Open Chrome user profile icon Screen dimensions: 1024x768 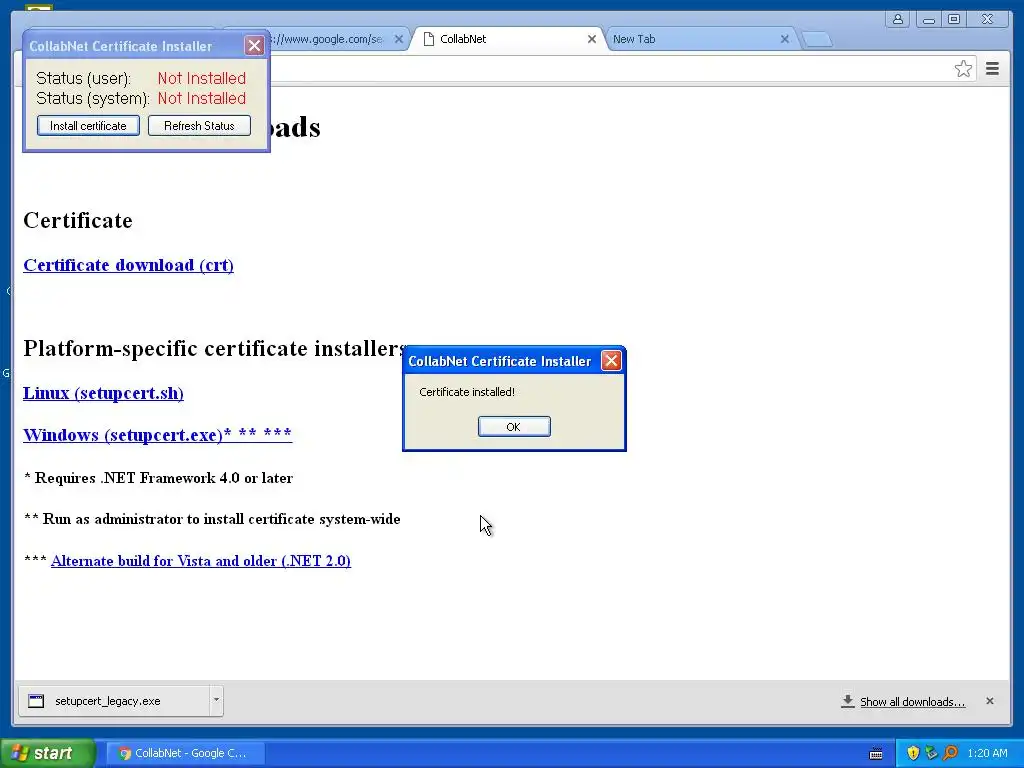pos(898,19)
